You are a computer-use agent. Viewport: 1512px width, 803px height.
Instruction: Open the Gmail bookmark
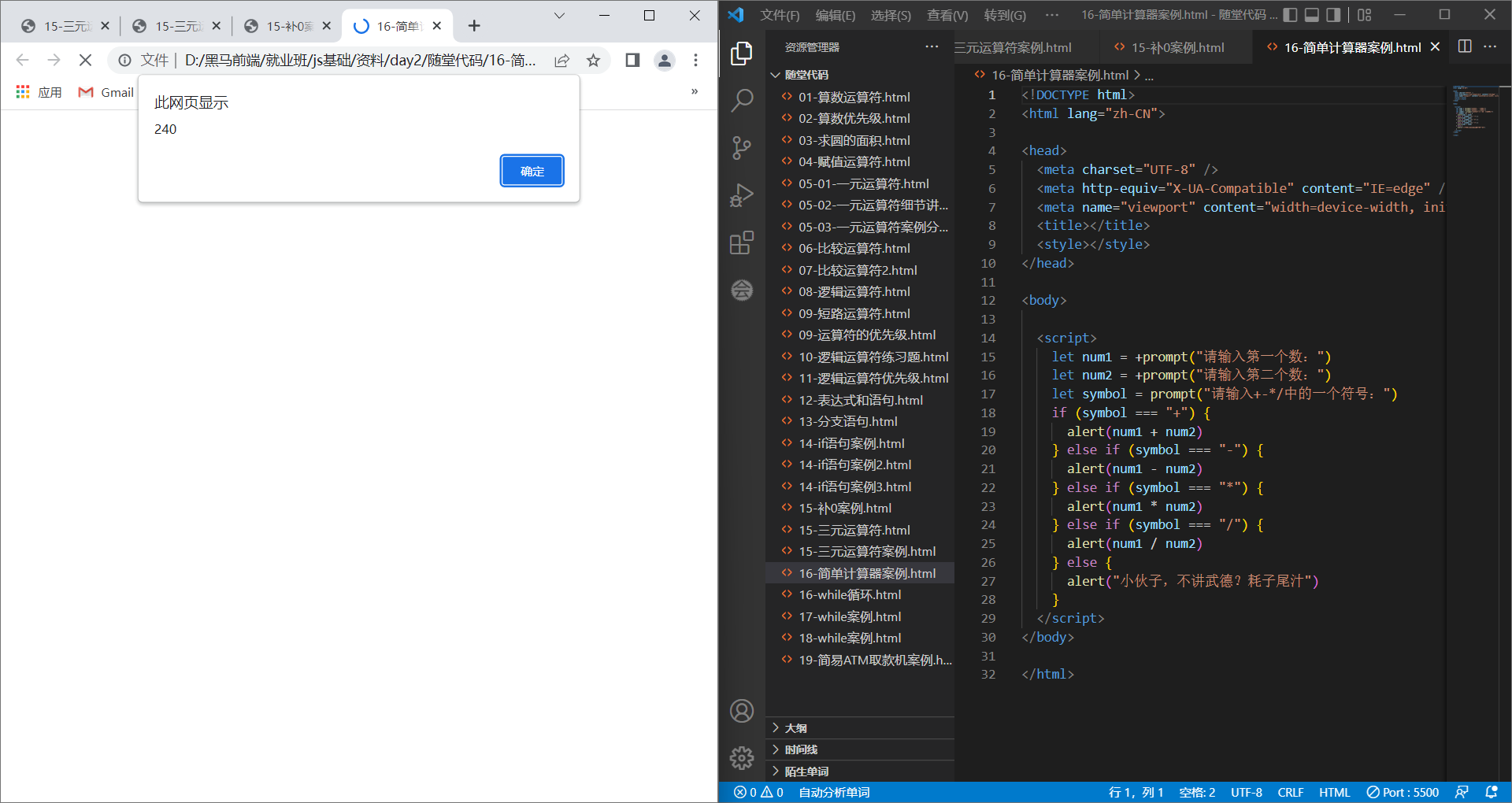pos(106,92)
